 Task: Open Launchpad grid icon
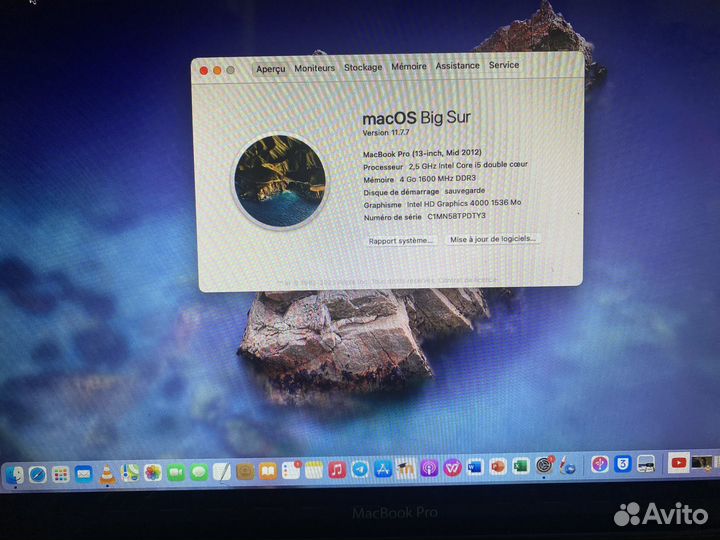click(x=61, y=474)
